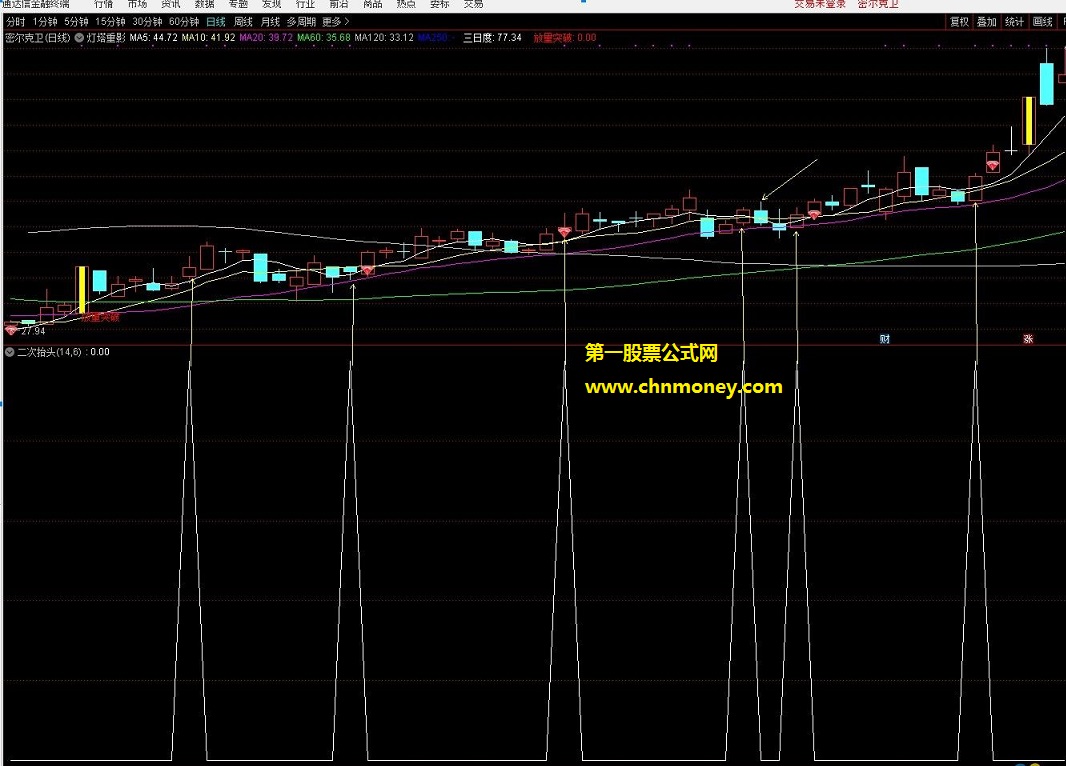
Task: Open the 数据 menu
Action: (205, 3)
